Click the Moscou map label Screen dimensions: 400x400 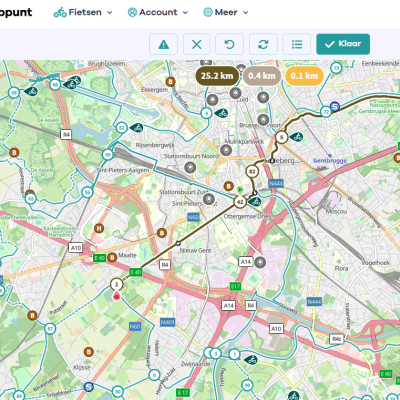(x=336, y=211)
